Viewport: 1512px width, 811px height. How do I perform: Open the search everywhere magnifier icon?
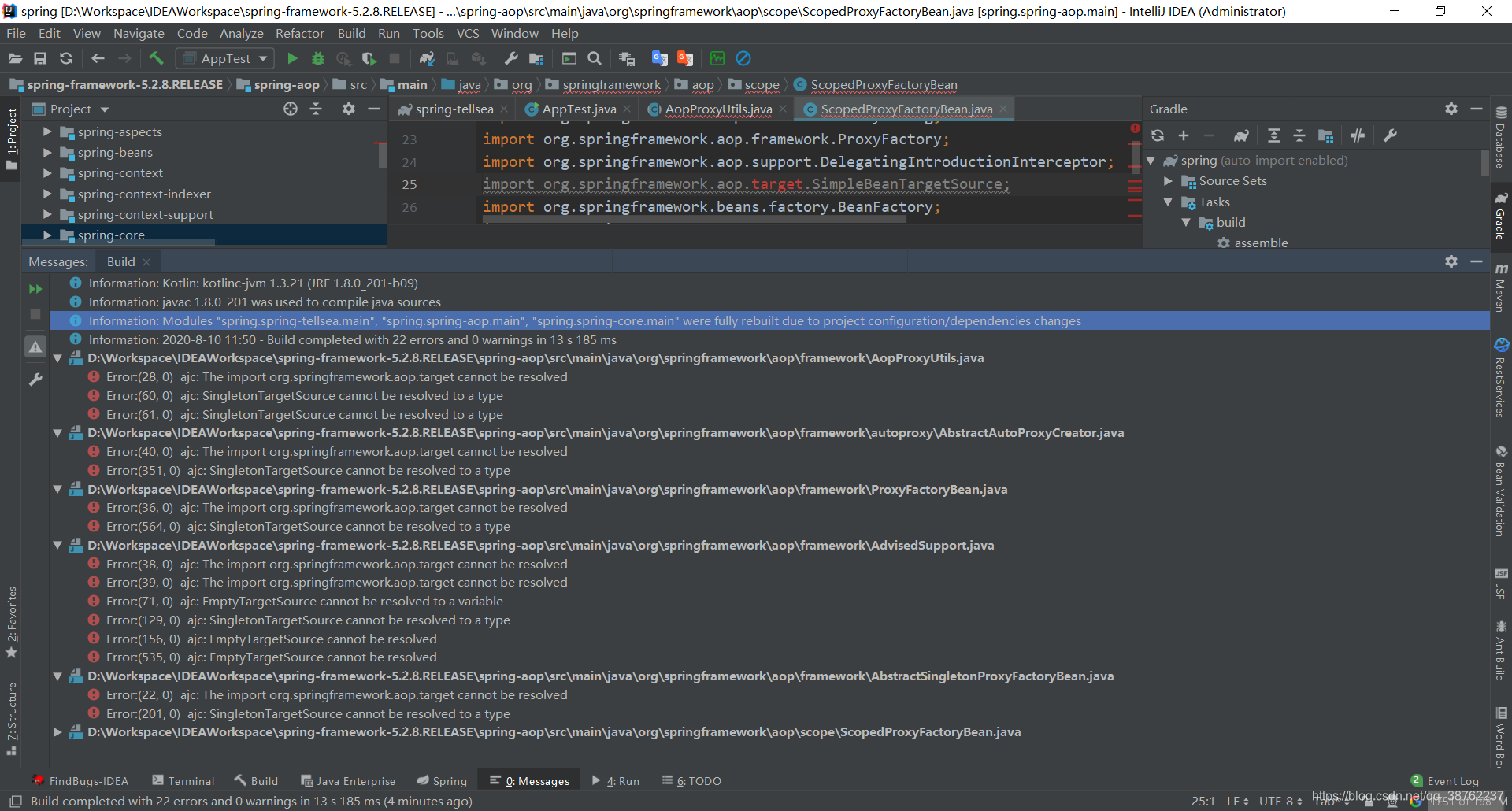click(x=595, y=58)
